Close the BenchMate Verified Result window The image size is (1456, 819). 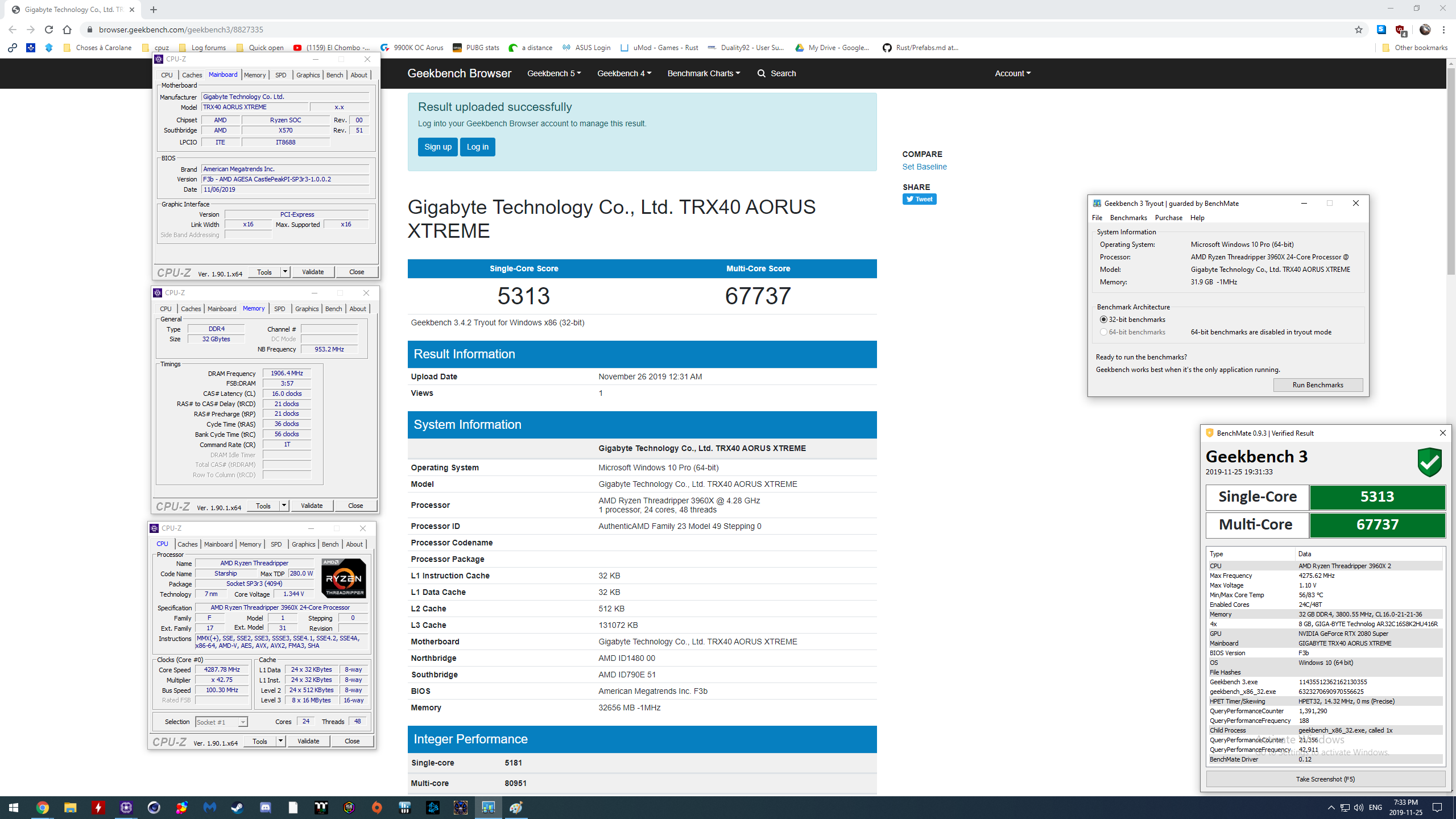[x=1442, y=433]
